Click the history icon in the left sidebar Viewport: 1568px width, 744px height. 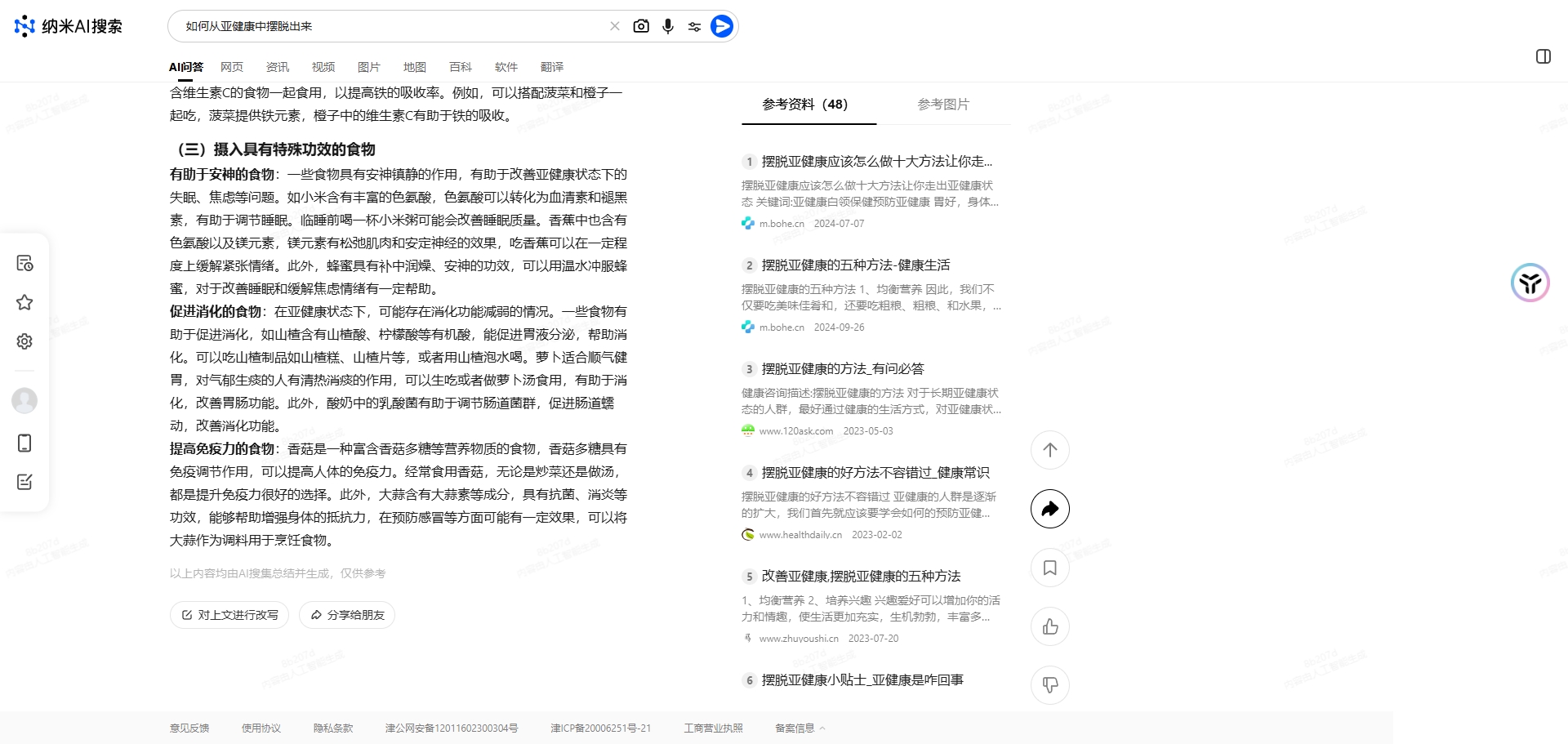coord(24,263)
